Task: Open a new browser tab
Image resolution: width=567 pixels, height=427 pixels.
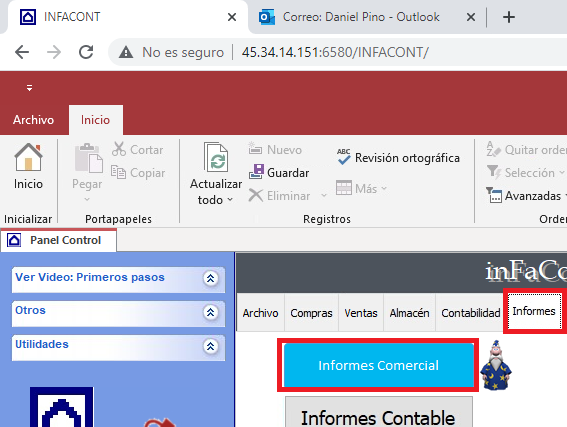Action: point(509,17)
